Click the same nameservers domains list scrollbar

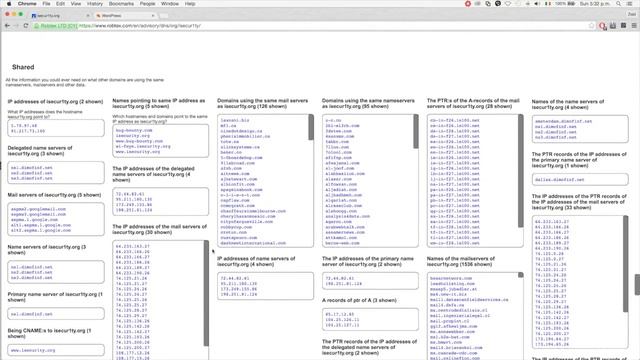416,131
